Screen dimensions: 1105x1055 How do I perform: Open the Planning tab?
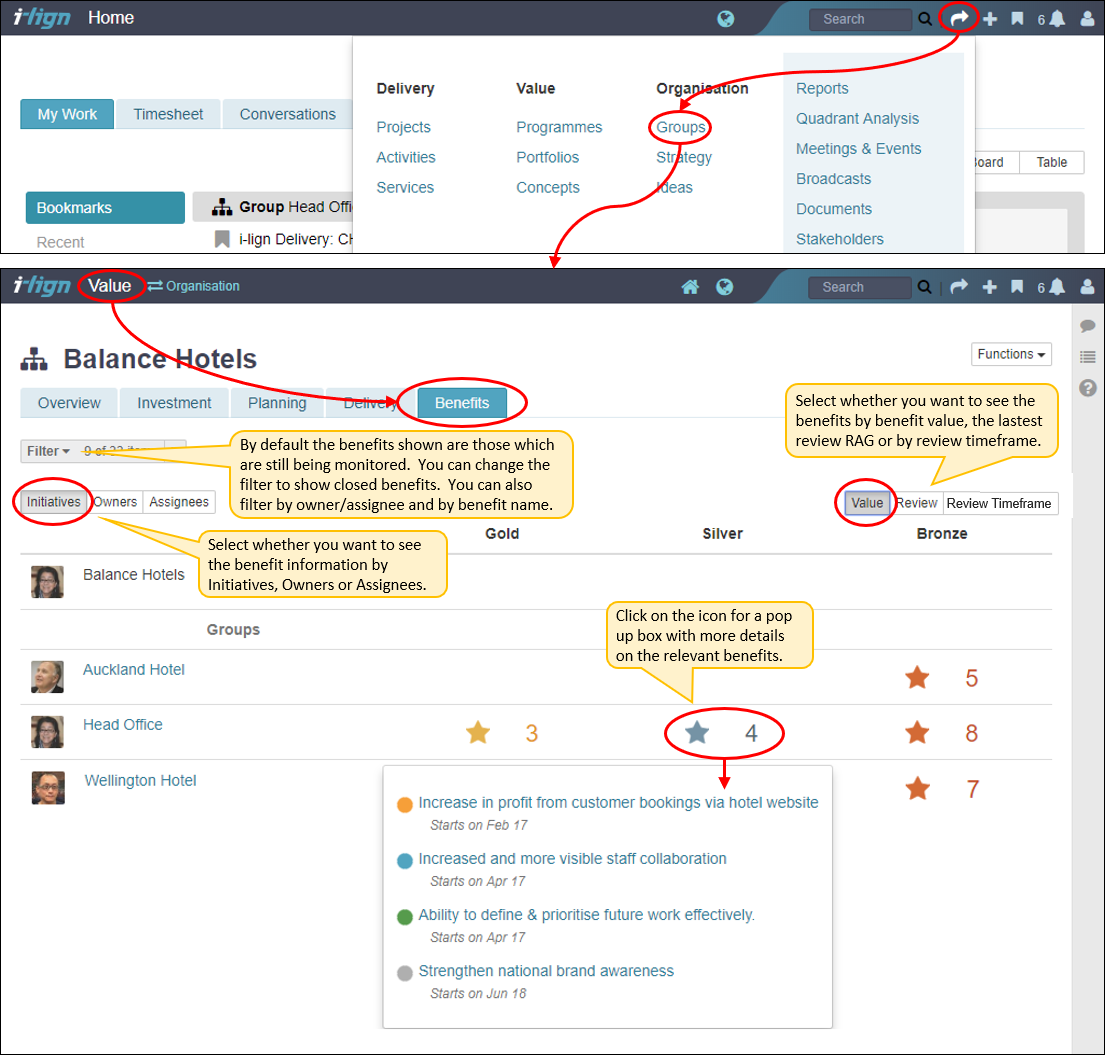coord(277,403)
